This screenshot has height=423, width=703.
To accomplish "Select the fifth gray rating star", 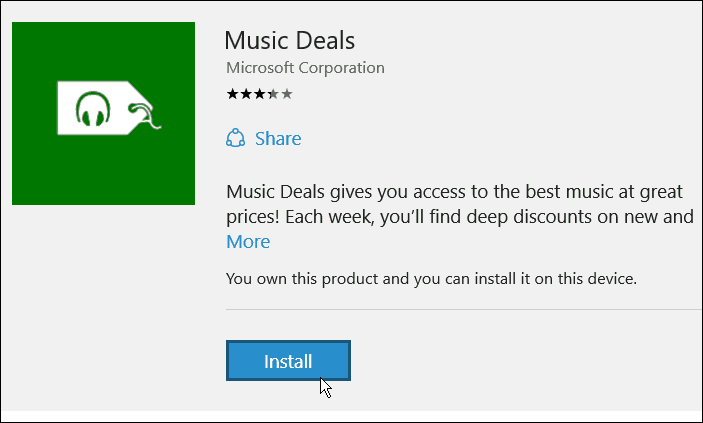I will pyautogui.click(x=286, y=94).
